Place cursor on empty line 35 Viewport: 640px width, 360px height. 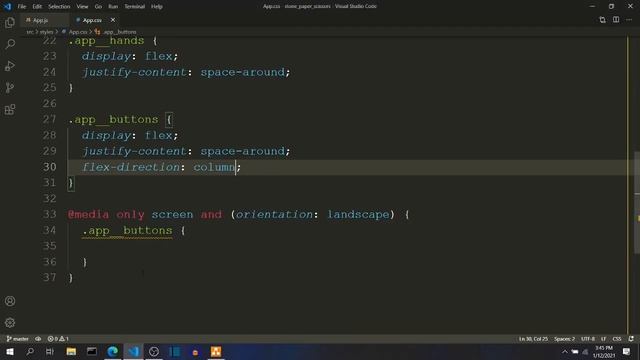pos(347,246)
